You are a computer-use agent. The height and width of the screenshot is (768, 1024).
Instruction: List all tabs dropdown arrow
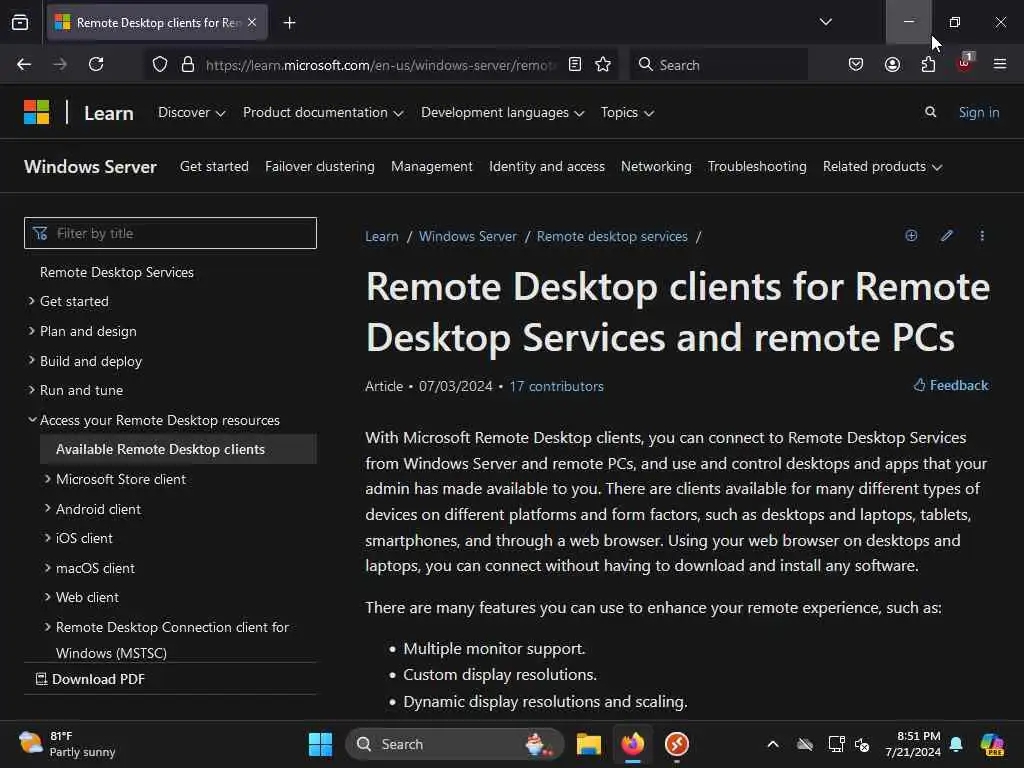pos(825,22)
